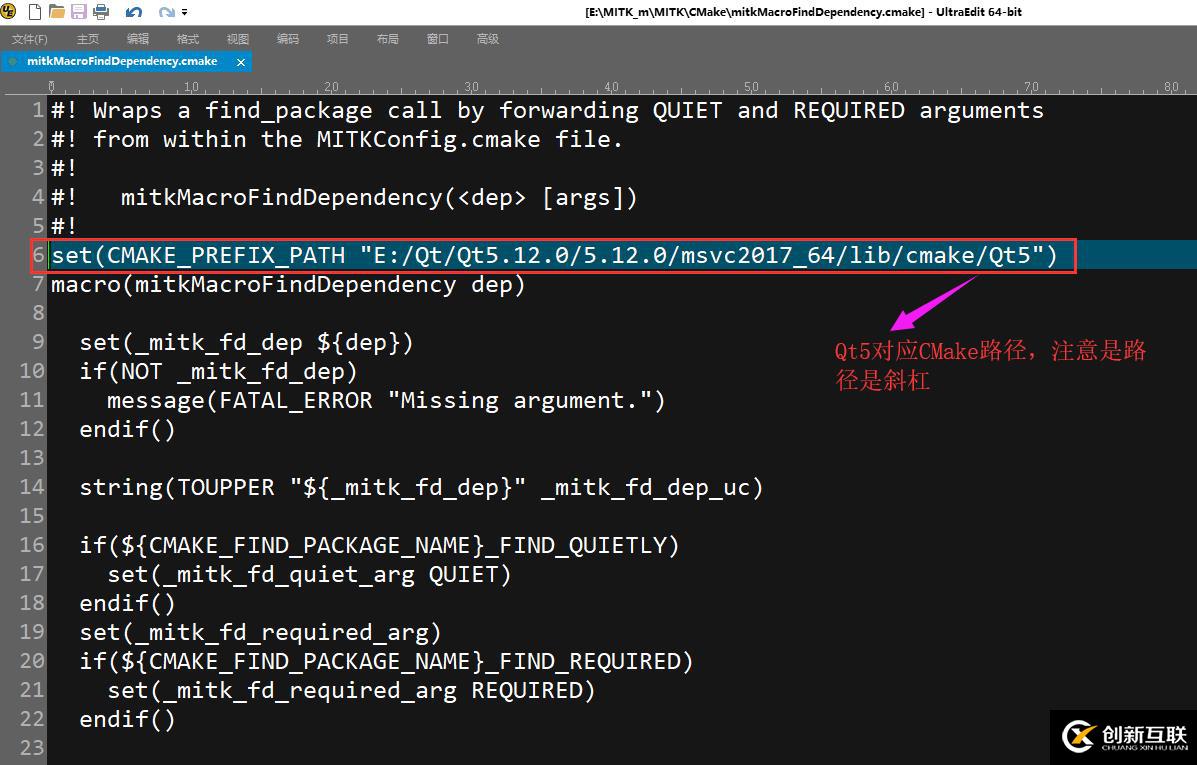
Task: Open a file using the folder icon
Action: pyautogui.click(x=57, y=12)
